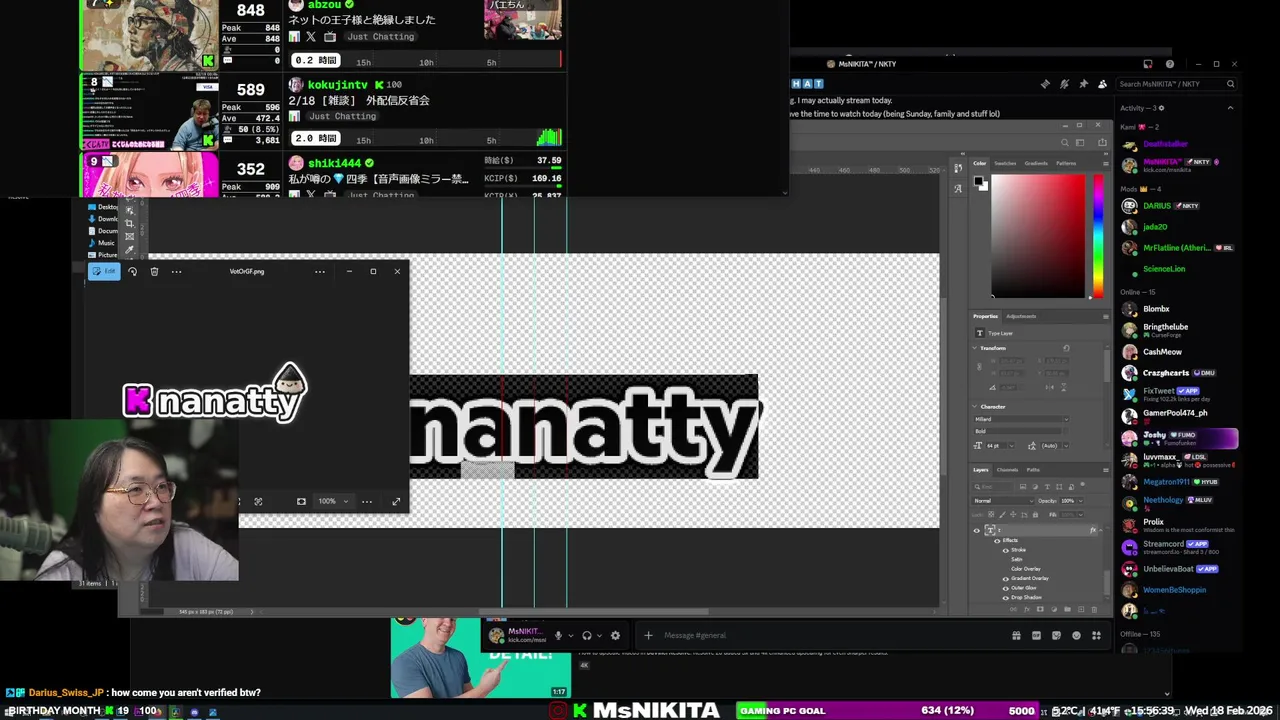
Task: Click the shiki444 streamer name
Action: click(x=334, y=163)
